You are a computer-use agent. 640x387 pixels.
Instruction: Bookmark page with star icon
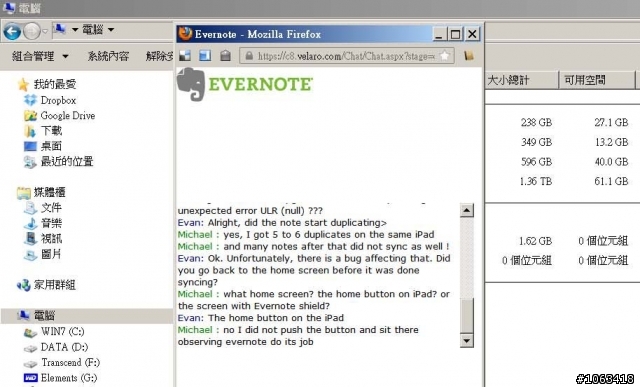coord(444,56)
